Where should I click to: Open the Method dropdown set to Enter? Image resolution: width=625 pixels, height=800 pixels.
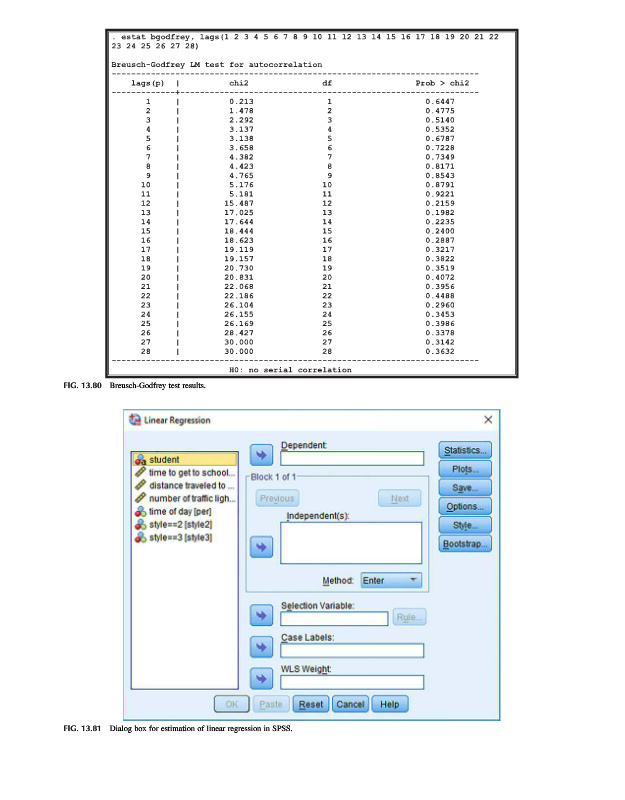(392, 581)
